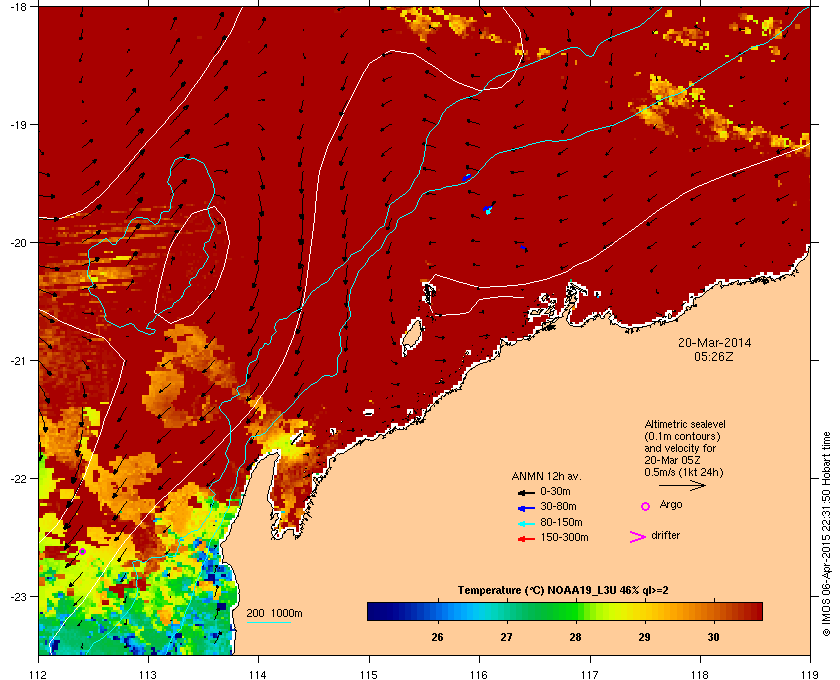Image resolution: width=840 pixels, height=680 pixels.
Task: Click the latitude axis label -20
Action: 17,243
